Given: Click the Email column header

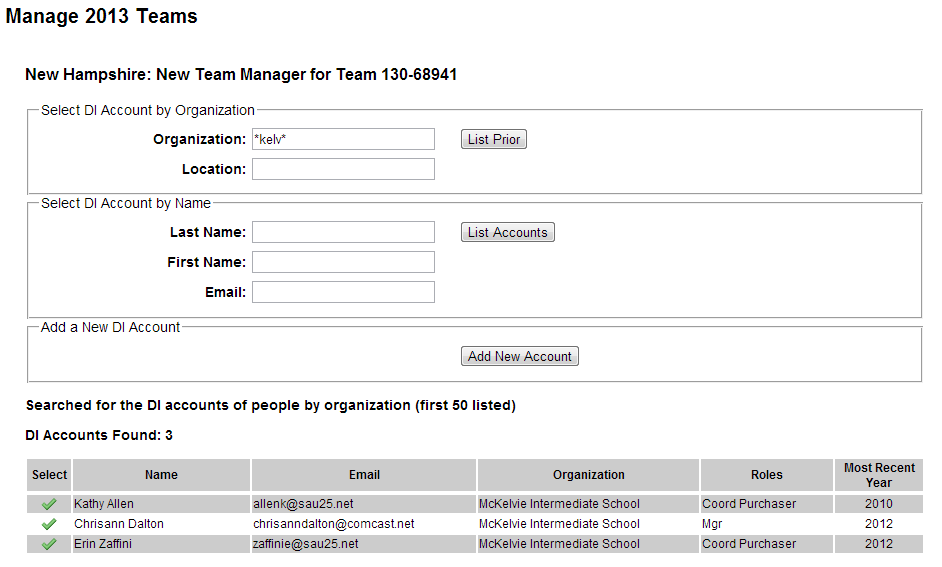Looking at the screenshot, I should point(364,475).
